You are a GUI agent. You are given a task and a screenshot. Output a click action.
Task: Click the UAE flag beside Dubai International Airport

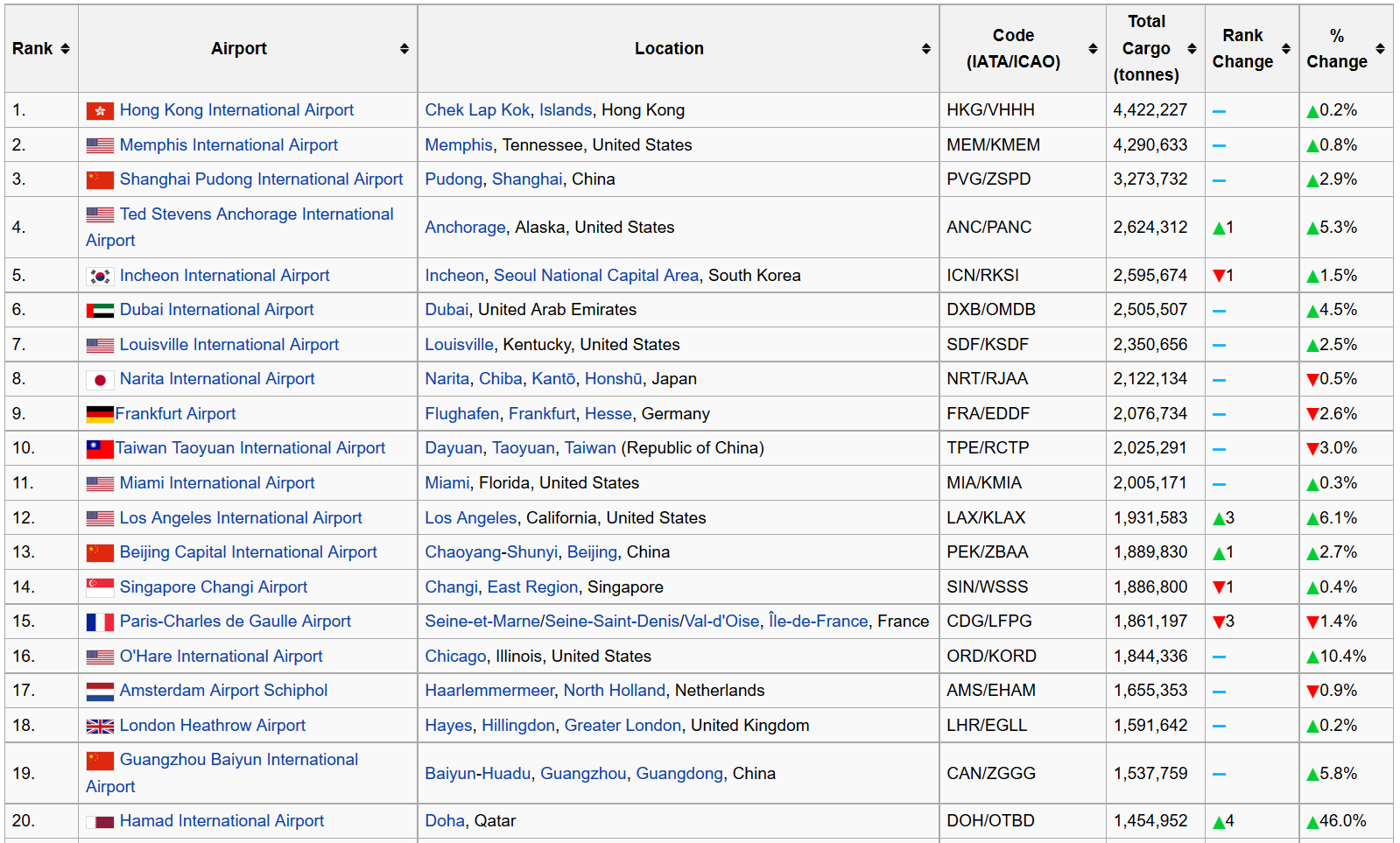100,311
